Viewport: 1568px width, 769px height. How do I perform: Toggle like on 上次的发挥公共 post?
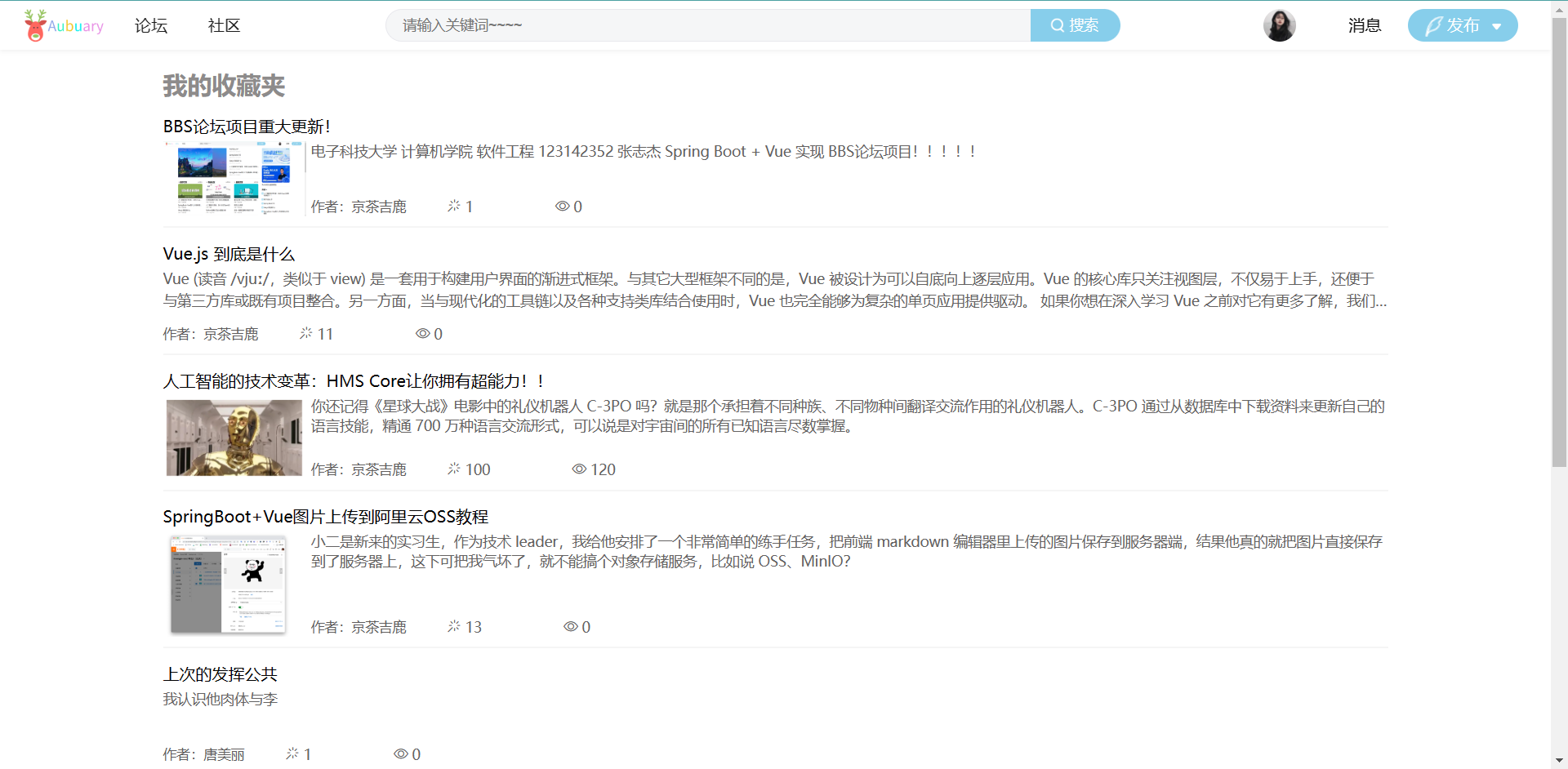pos(292,753)
